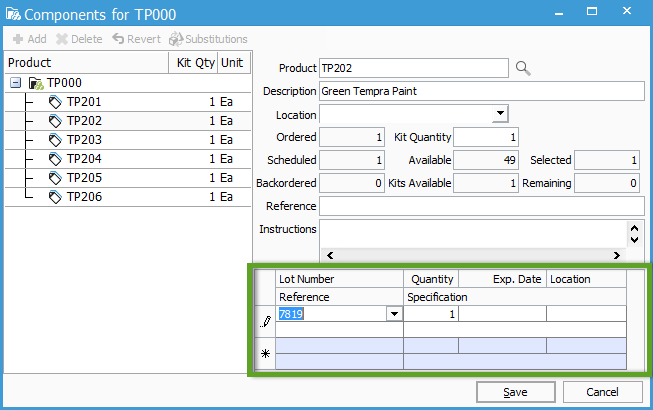Click the tag icon beside TP204
Screen dimensions: 653x410
(55, 159)
